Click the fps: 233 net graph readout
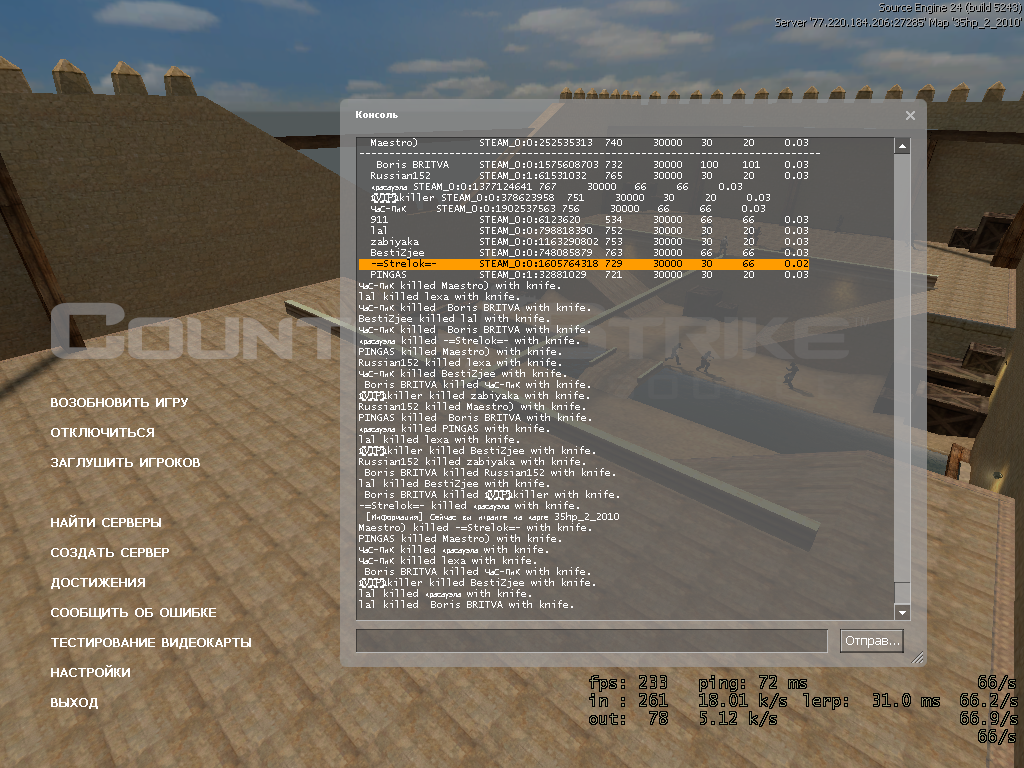1024x768 pixels. 628,683
